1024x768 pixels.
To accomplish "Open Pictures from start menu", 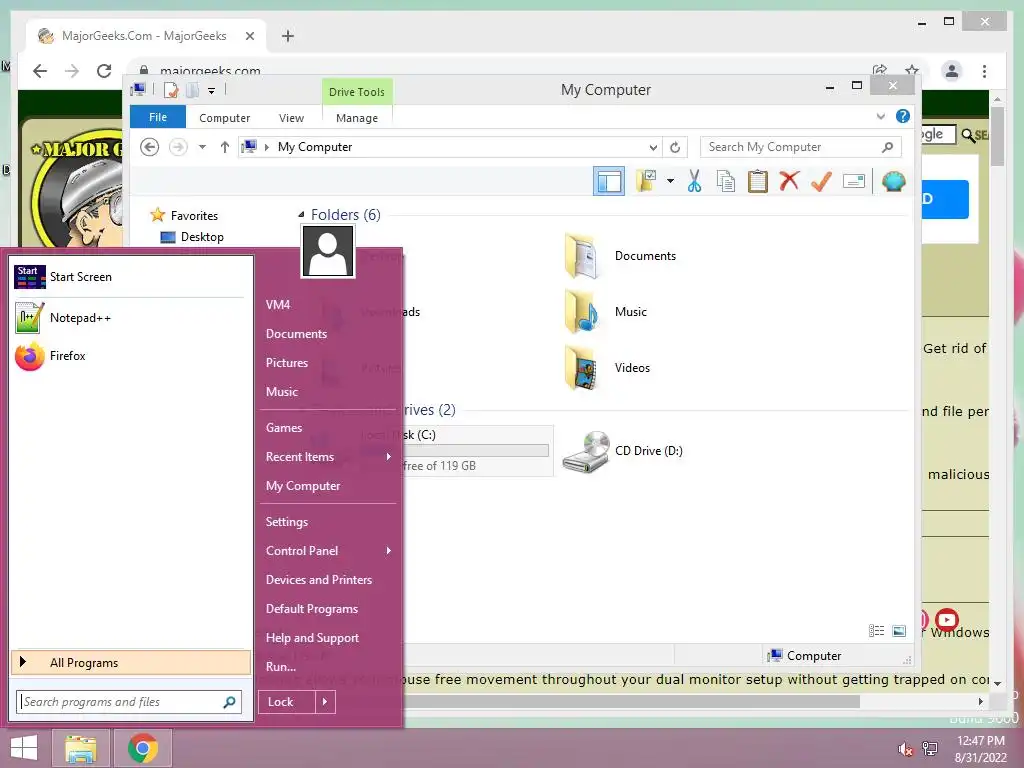I will click(x=287, y=363).
